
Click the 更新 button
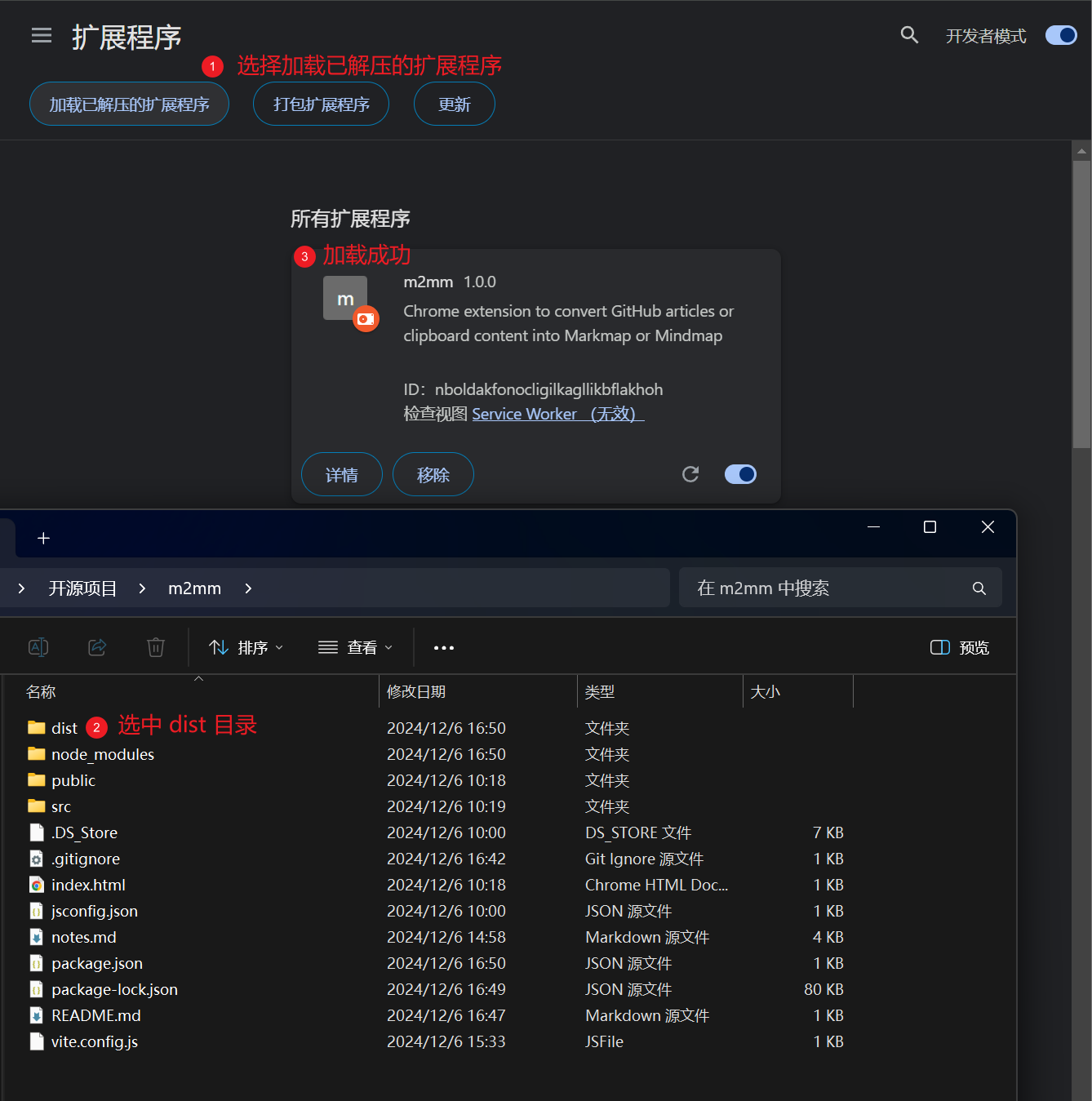pyautogui.click(x=454, y=104)
